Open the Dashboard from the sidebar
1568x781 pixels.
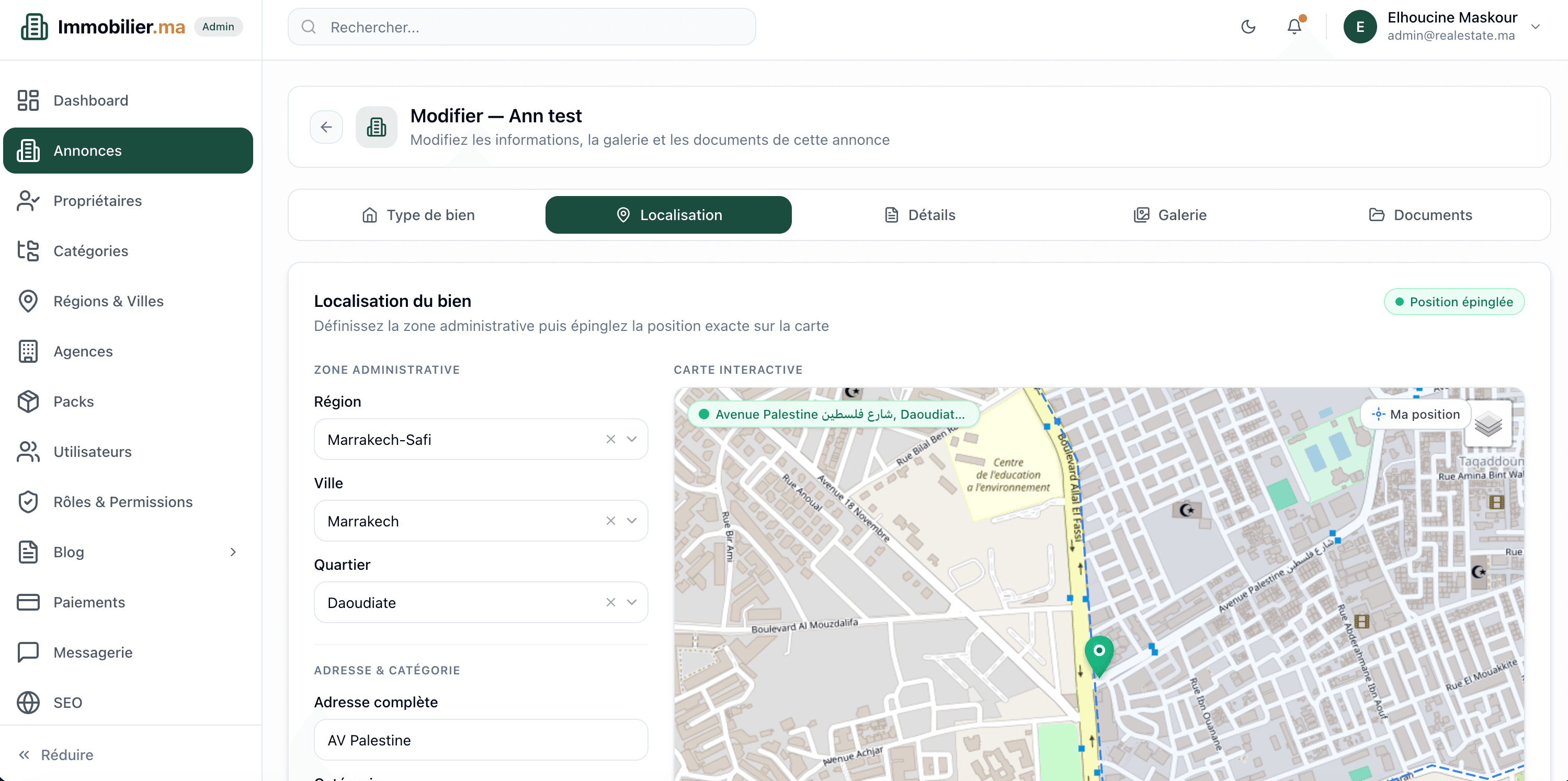90,100
